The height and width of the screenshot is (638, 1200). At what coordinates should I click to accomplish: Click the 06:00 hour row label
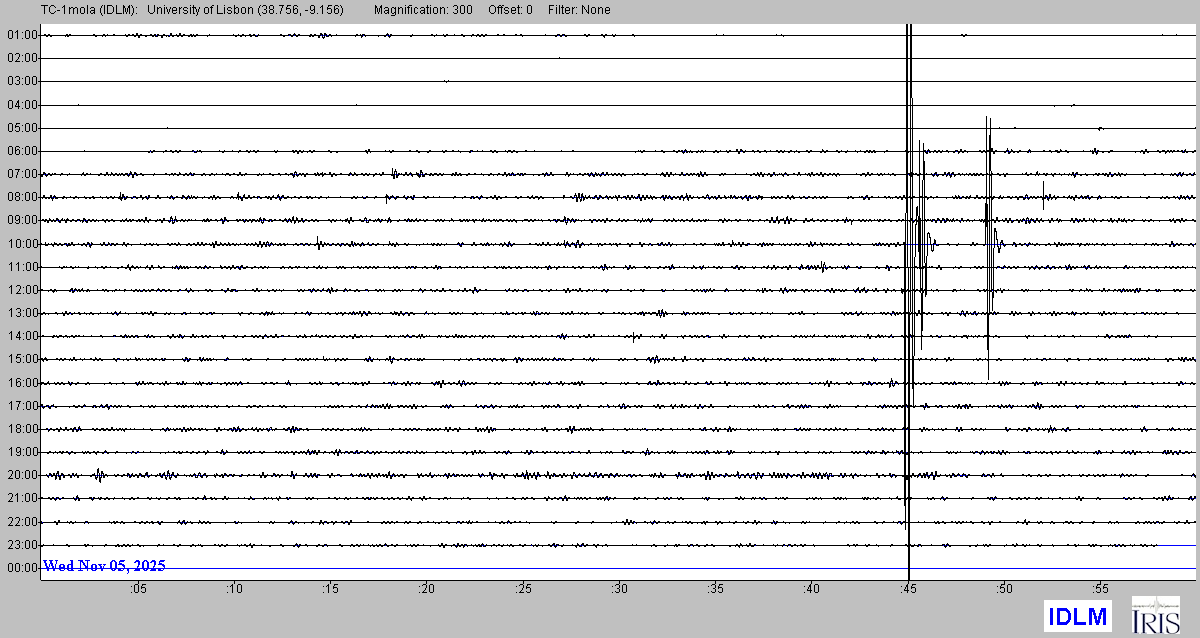click(22, 152)
